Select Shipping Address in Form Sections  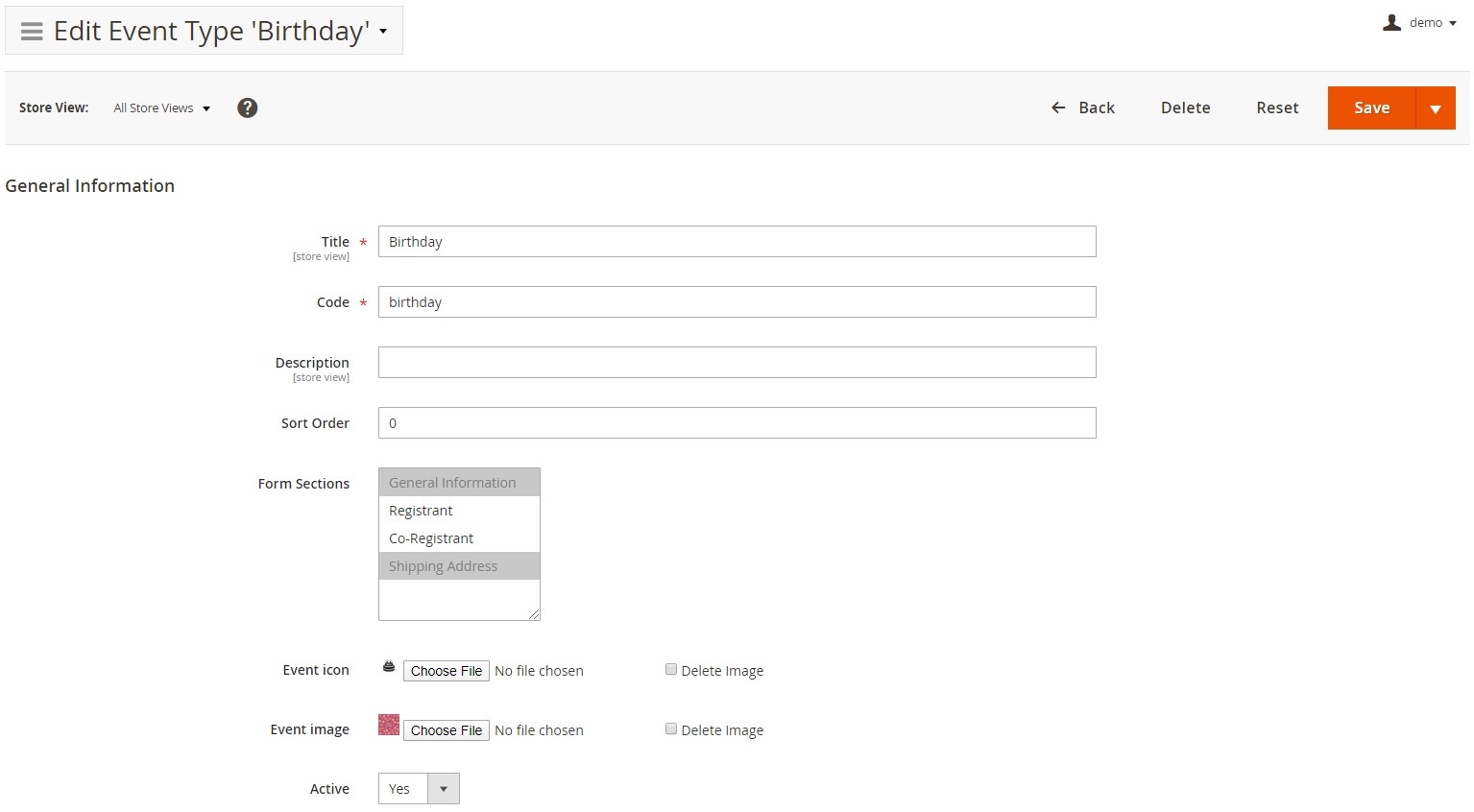click(x=459, y=565)
